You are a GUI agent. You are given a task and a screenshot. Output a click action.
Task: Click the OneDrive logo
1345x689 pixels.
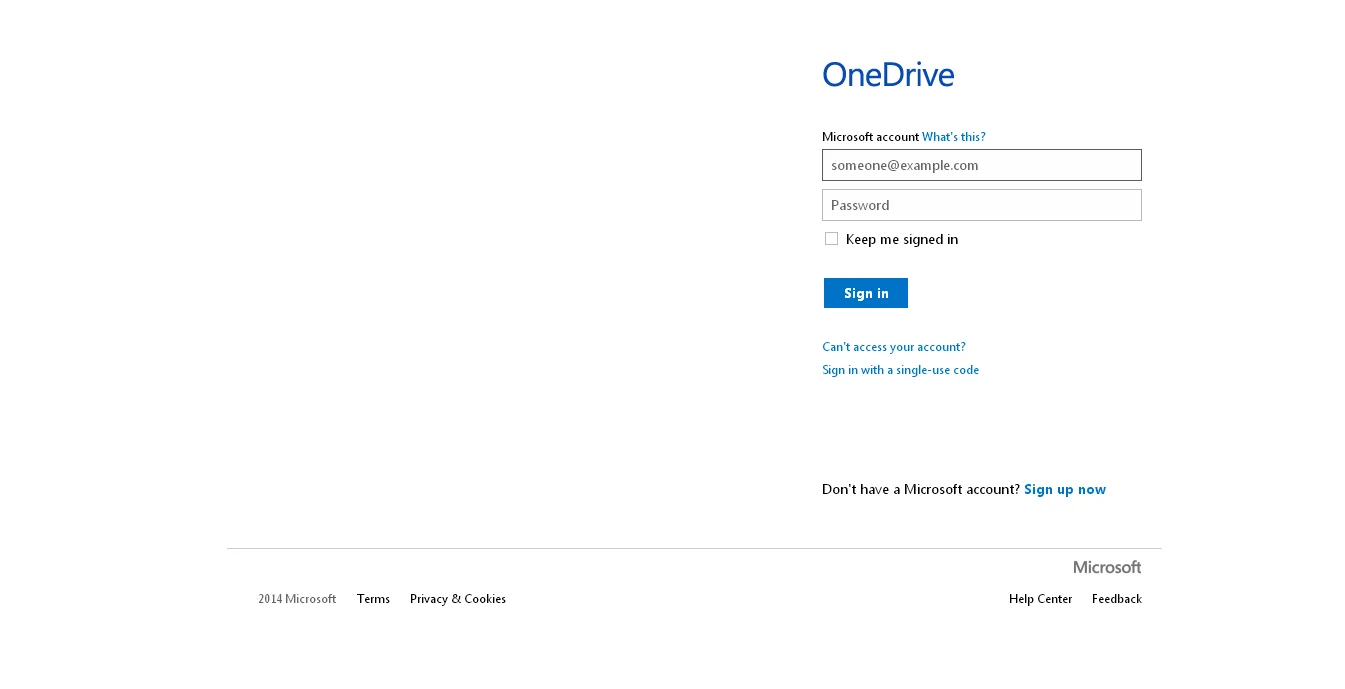click(x=888, y=75)
